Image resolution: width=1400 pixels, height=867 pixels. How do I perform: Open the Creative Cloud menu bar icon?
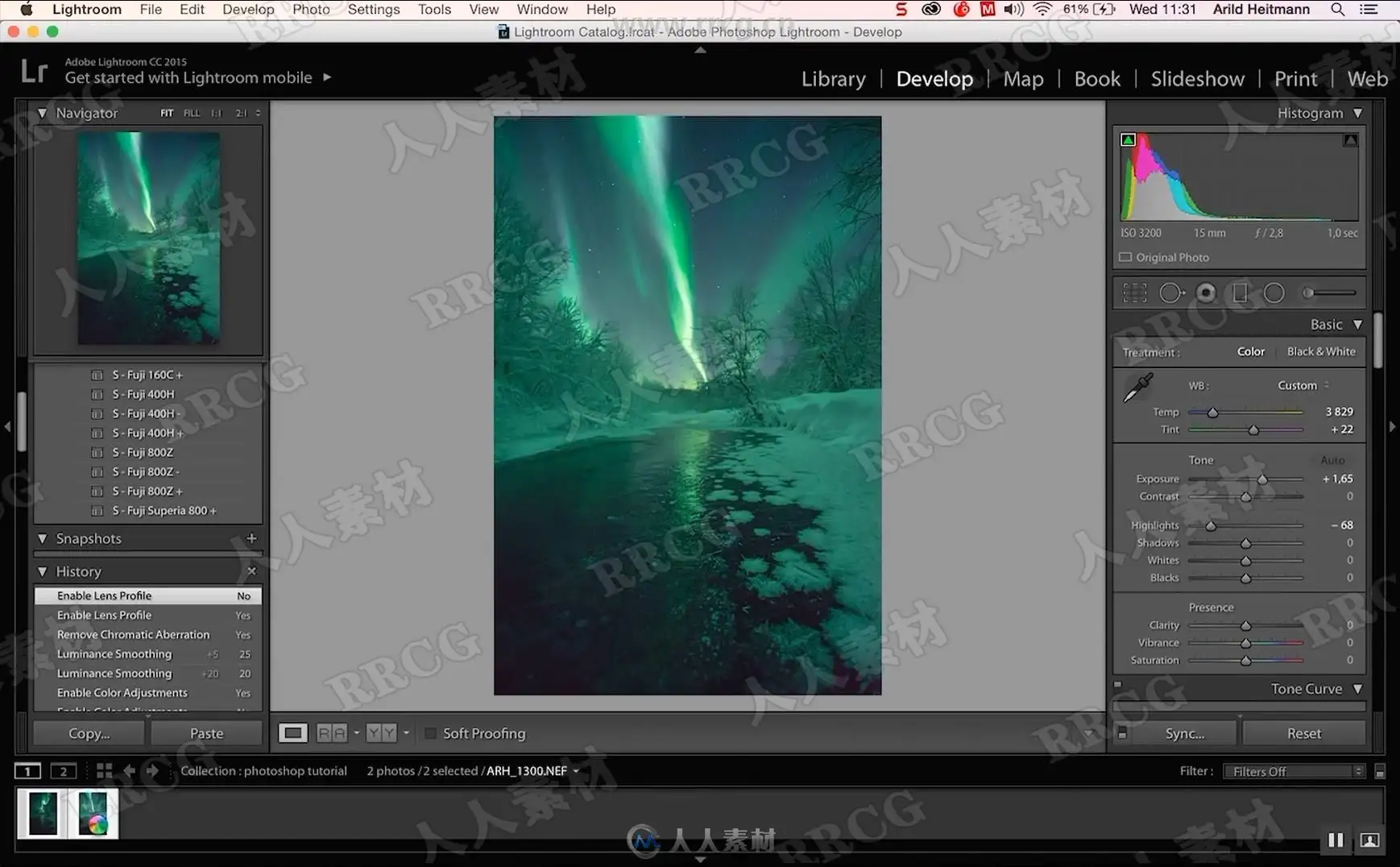pos(931,10)
